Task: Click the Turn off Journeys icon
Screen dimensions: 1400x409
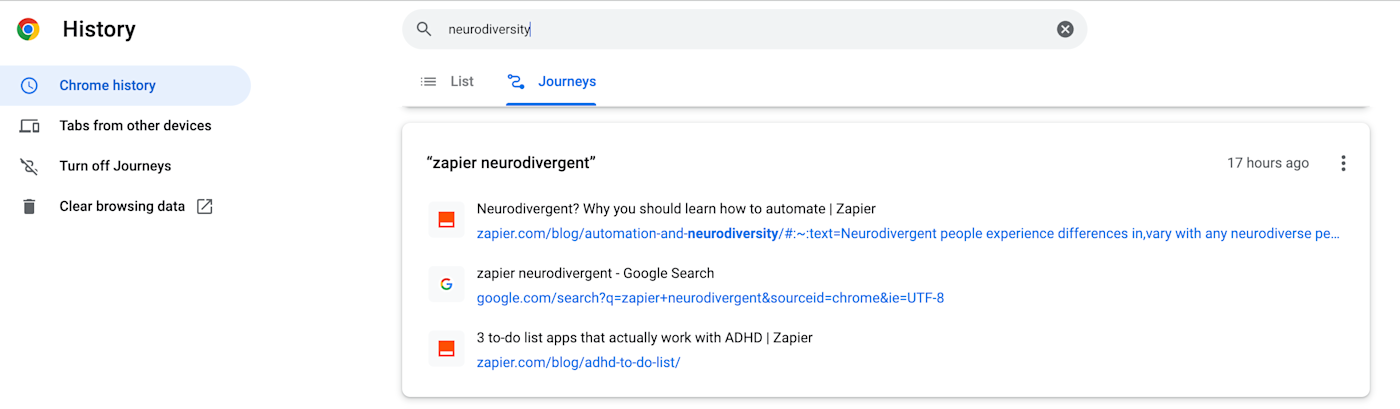Action: coord(29,166)
